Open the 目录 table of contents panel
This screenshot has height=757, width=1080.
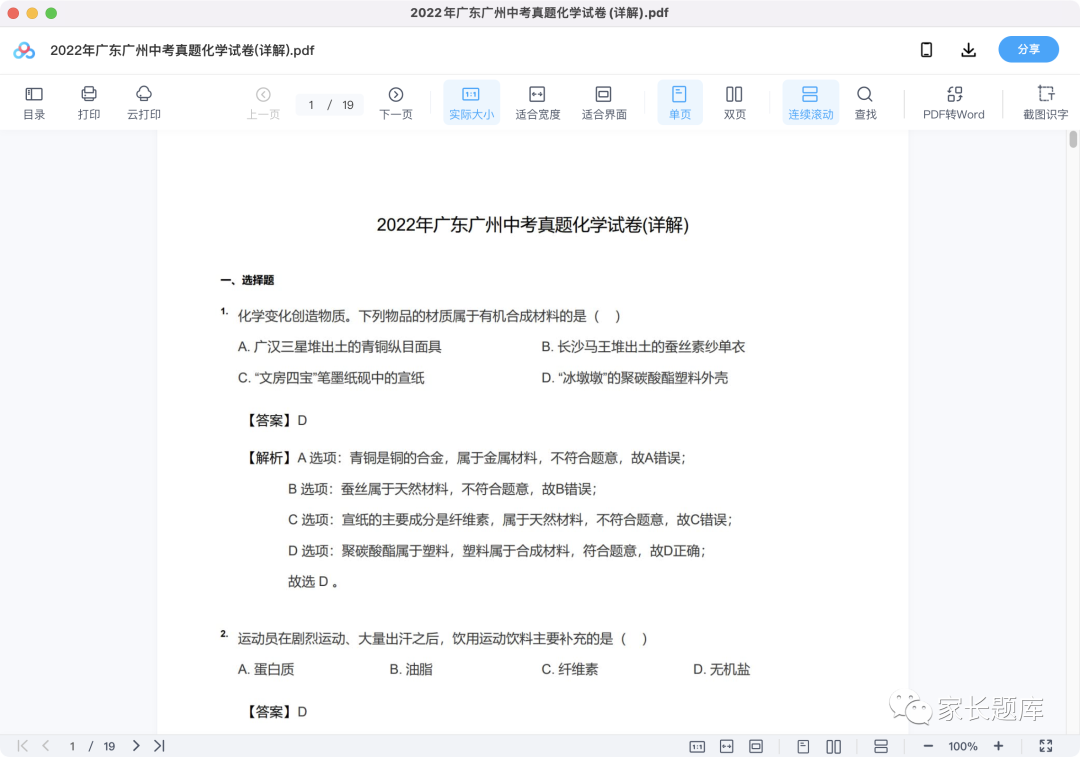[x=34, y=103]
